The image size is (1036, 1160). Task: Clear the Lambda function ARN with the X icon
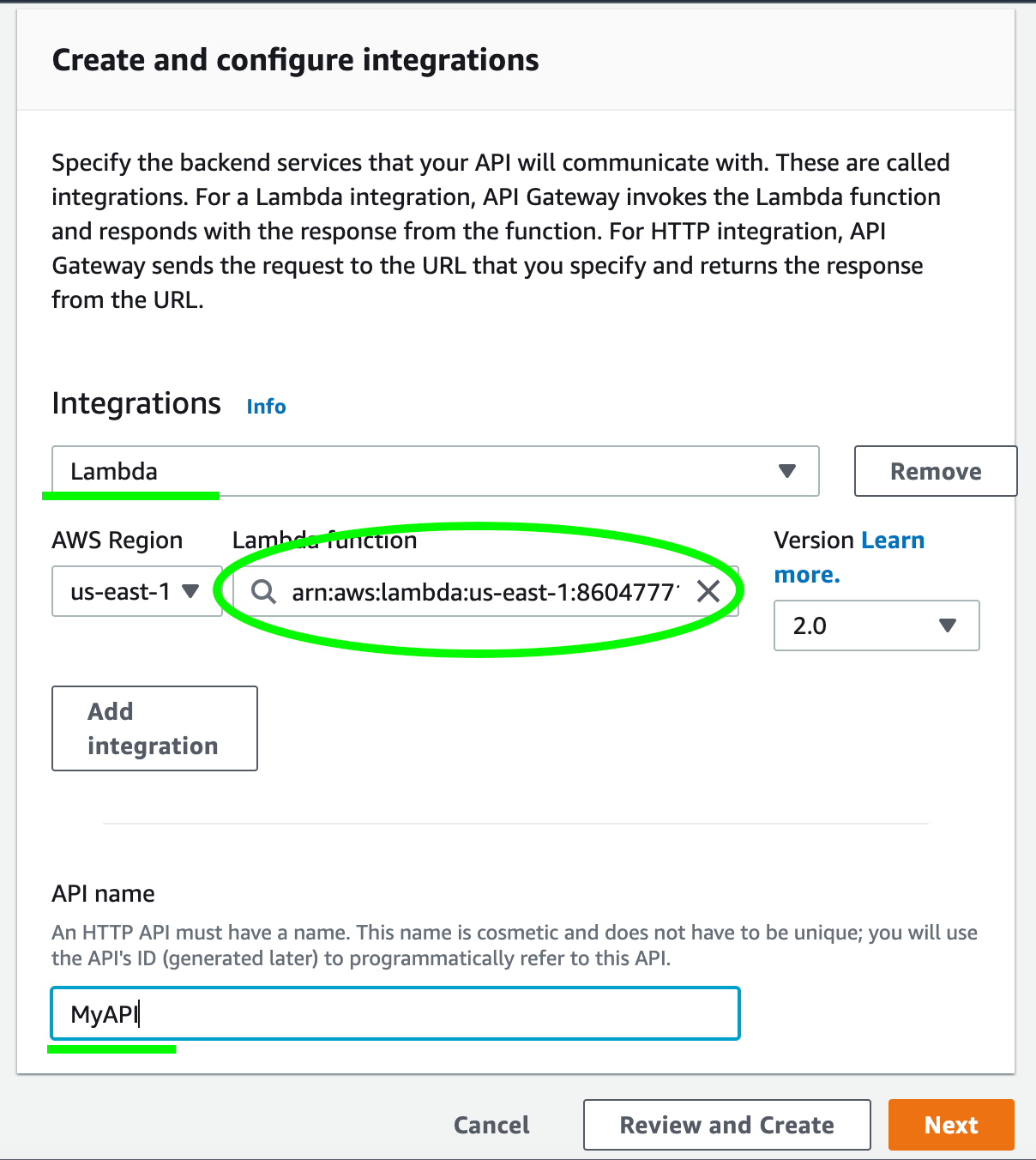pos(708,591)
